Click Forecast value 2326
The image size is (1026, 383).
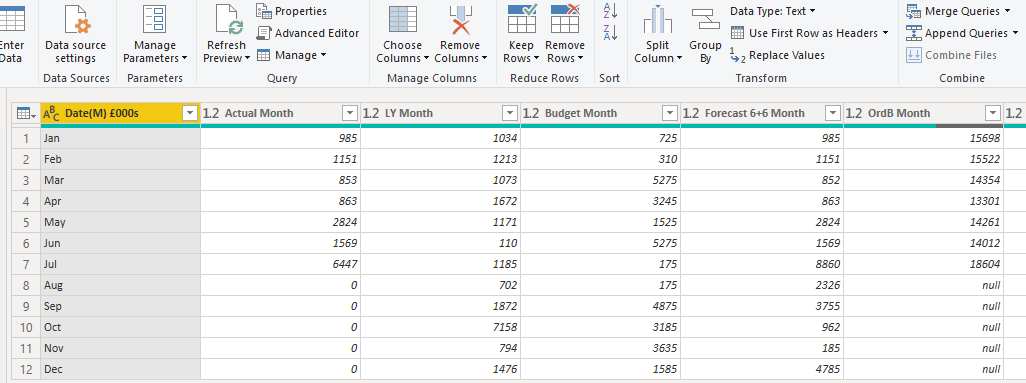(x=762, y=285)
